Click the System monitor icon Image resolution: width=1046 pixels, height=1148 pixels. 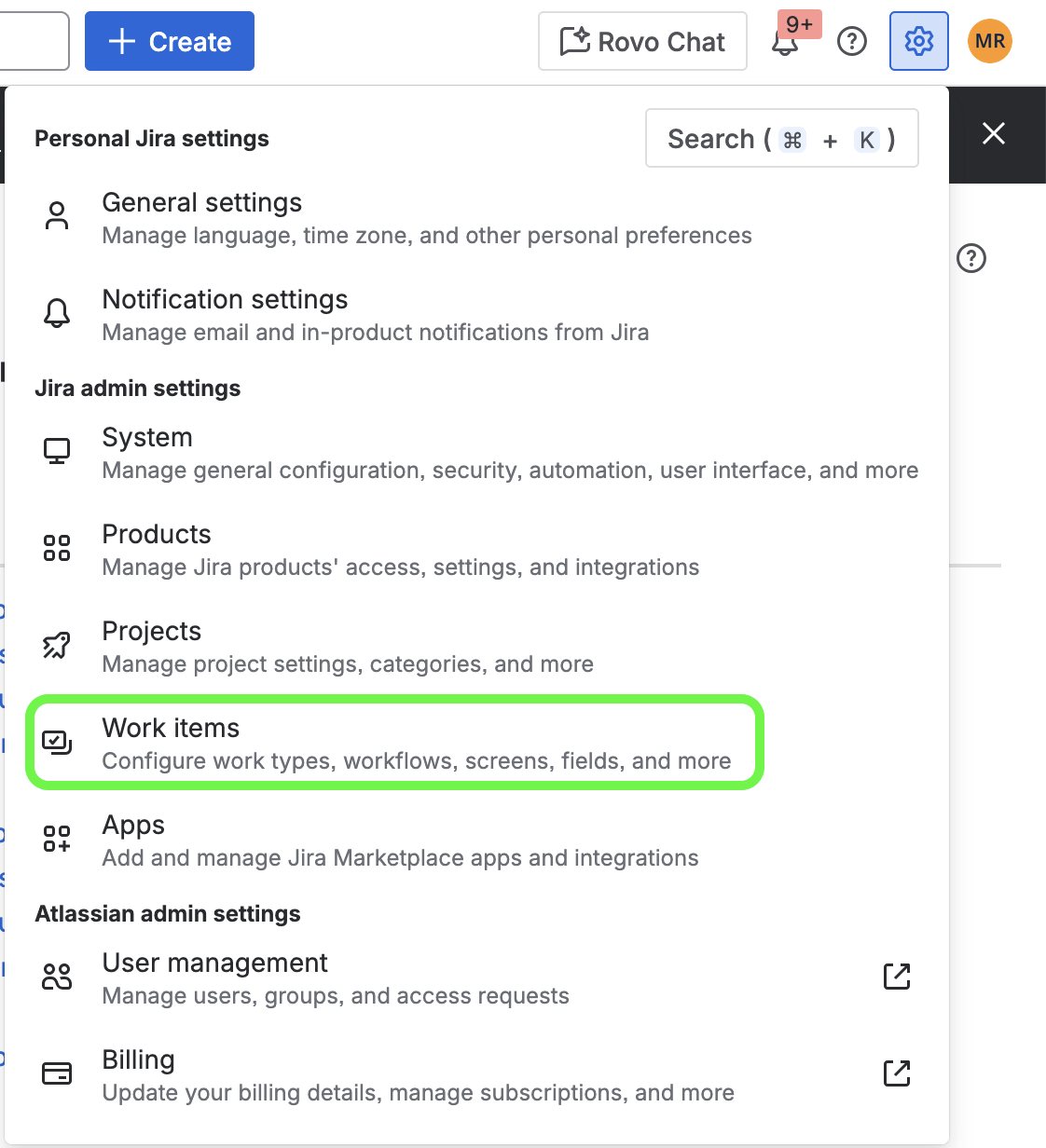57,451
